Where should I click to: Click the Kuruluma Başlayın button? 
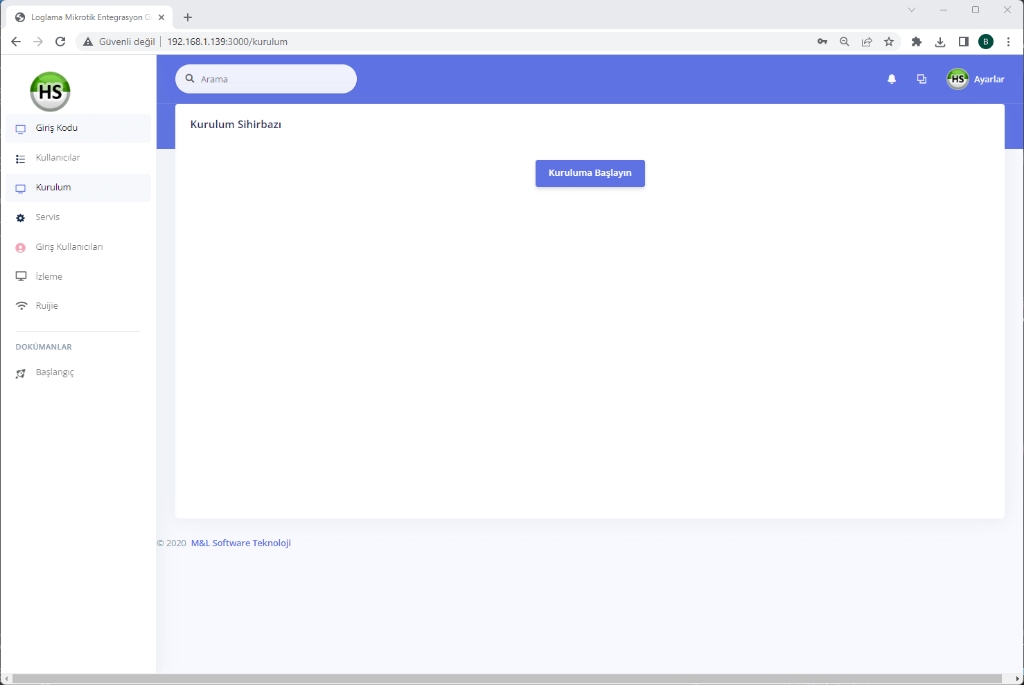[x=590, y=173]
